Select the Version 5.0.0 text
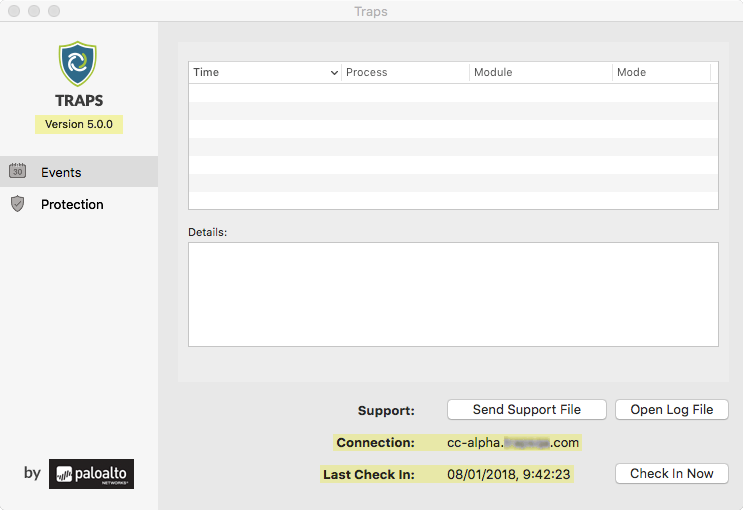 pos(79,124)
